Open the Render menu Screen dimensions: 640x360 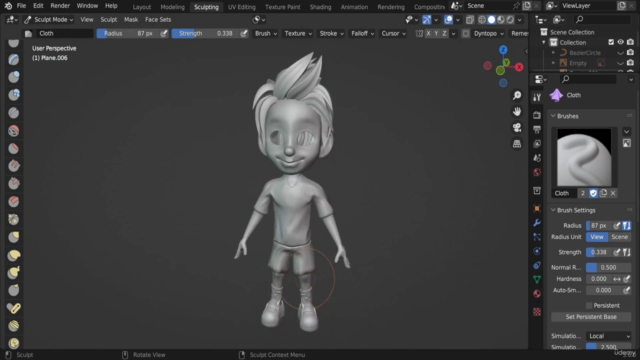(x=60, y=6)
